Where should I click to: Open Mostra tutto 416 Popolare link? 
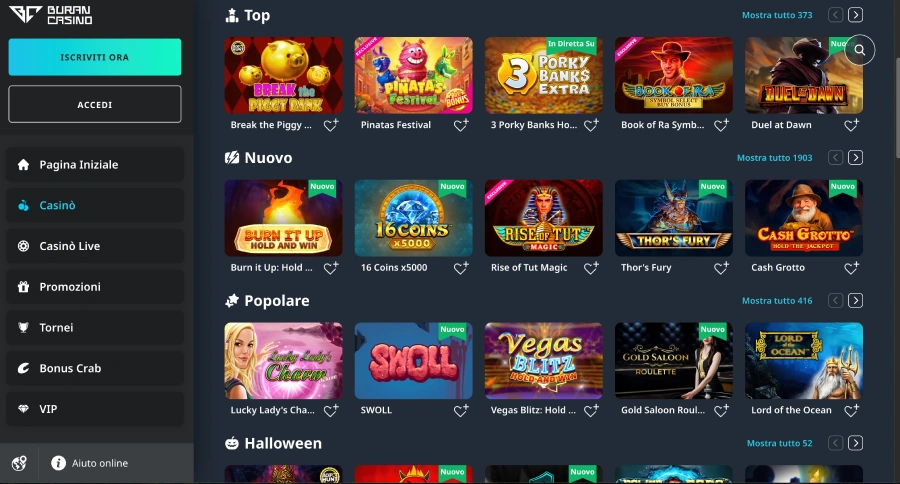click(x=777, y=300)
